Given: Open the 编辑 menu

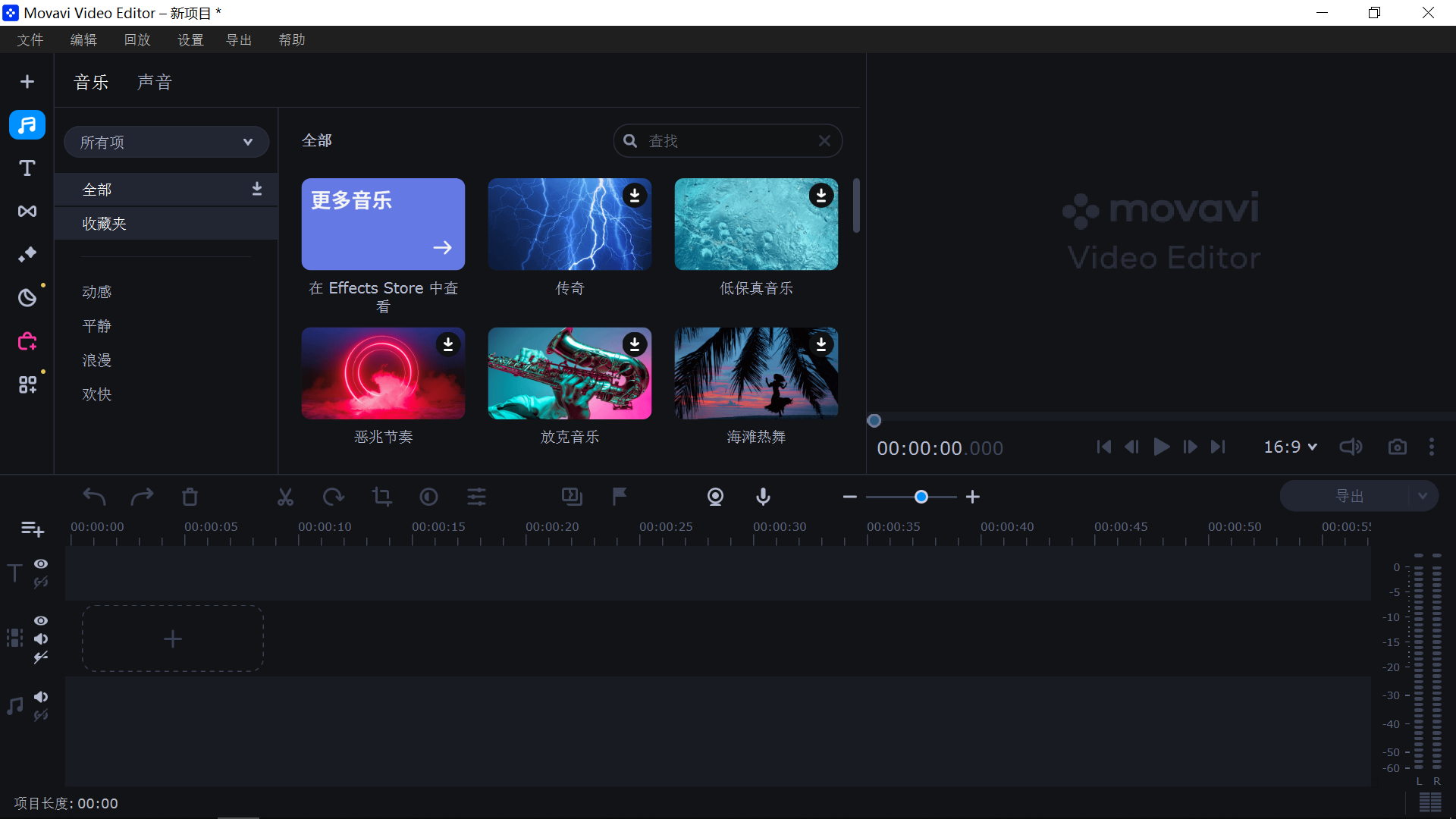Looking at the screenshot, I should point(83,39).
